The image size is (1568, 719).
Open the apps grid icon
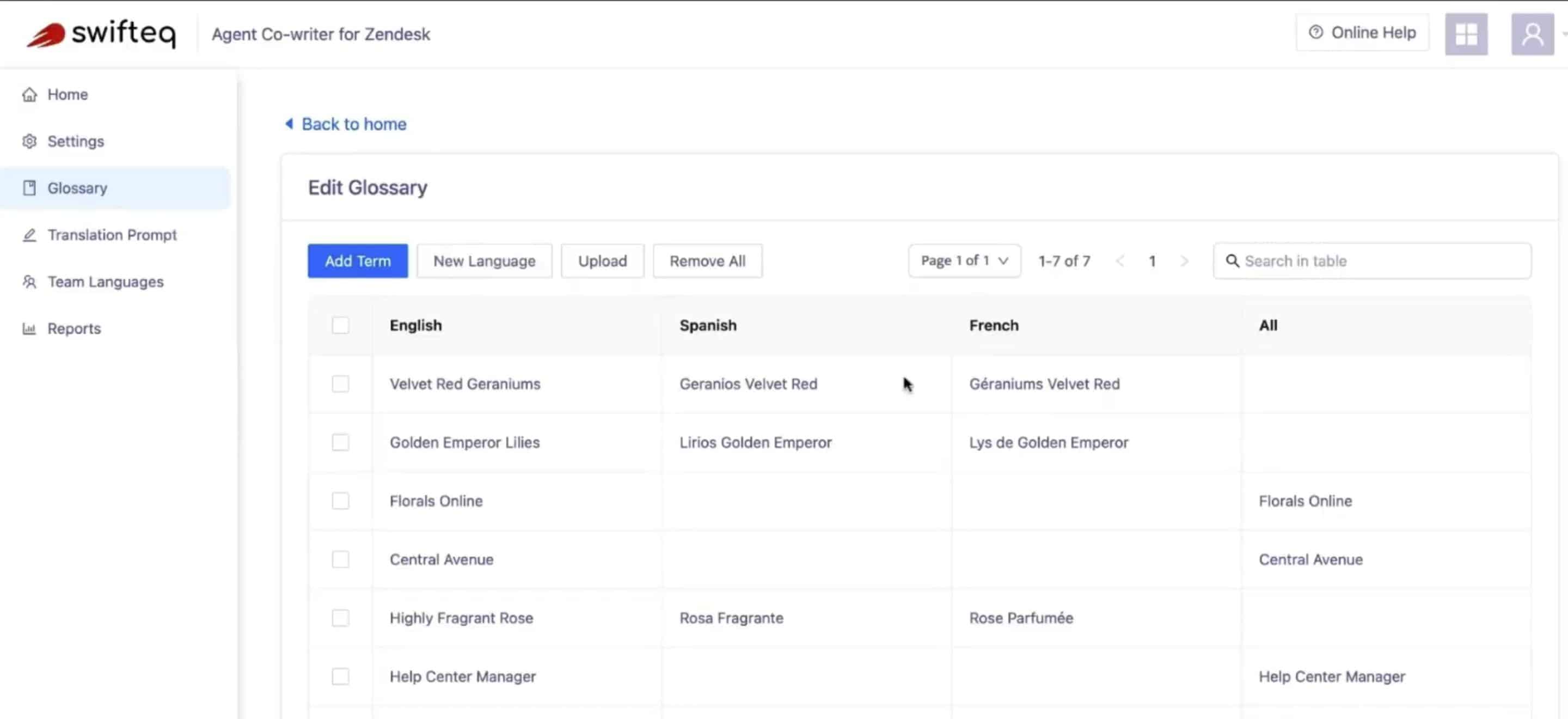pos(1466,34)
